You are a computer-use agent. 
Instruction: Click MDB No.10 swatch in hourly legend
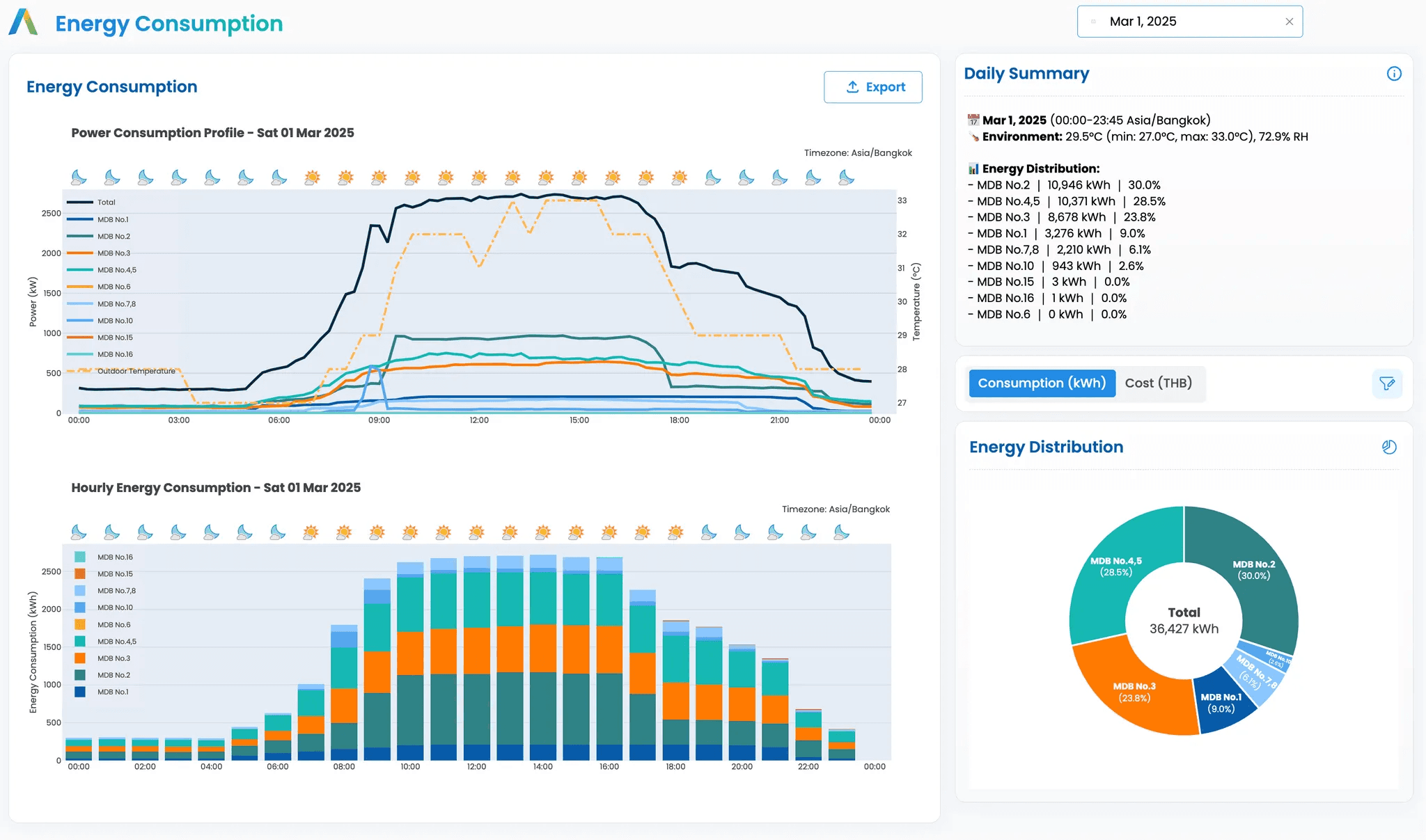80,608
